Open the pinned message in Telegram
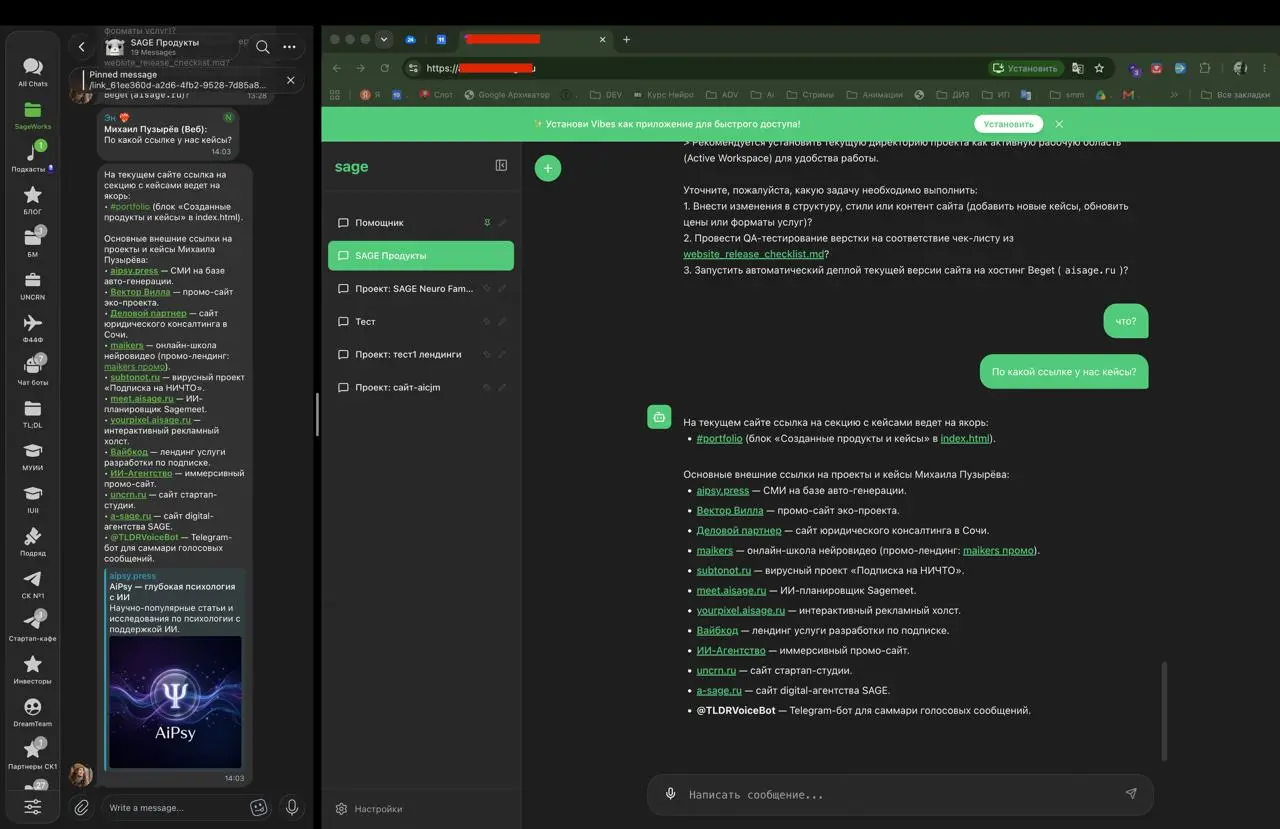1280x829 pixels. [177, 80]
